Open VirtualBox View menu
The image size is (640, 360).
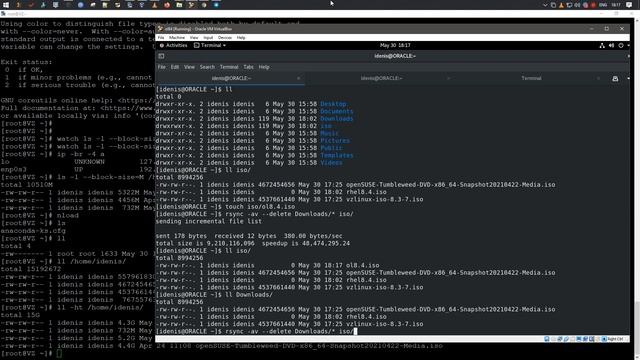coord(194,38)
